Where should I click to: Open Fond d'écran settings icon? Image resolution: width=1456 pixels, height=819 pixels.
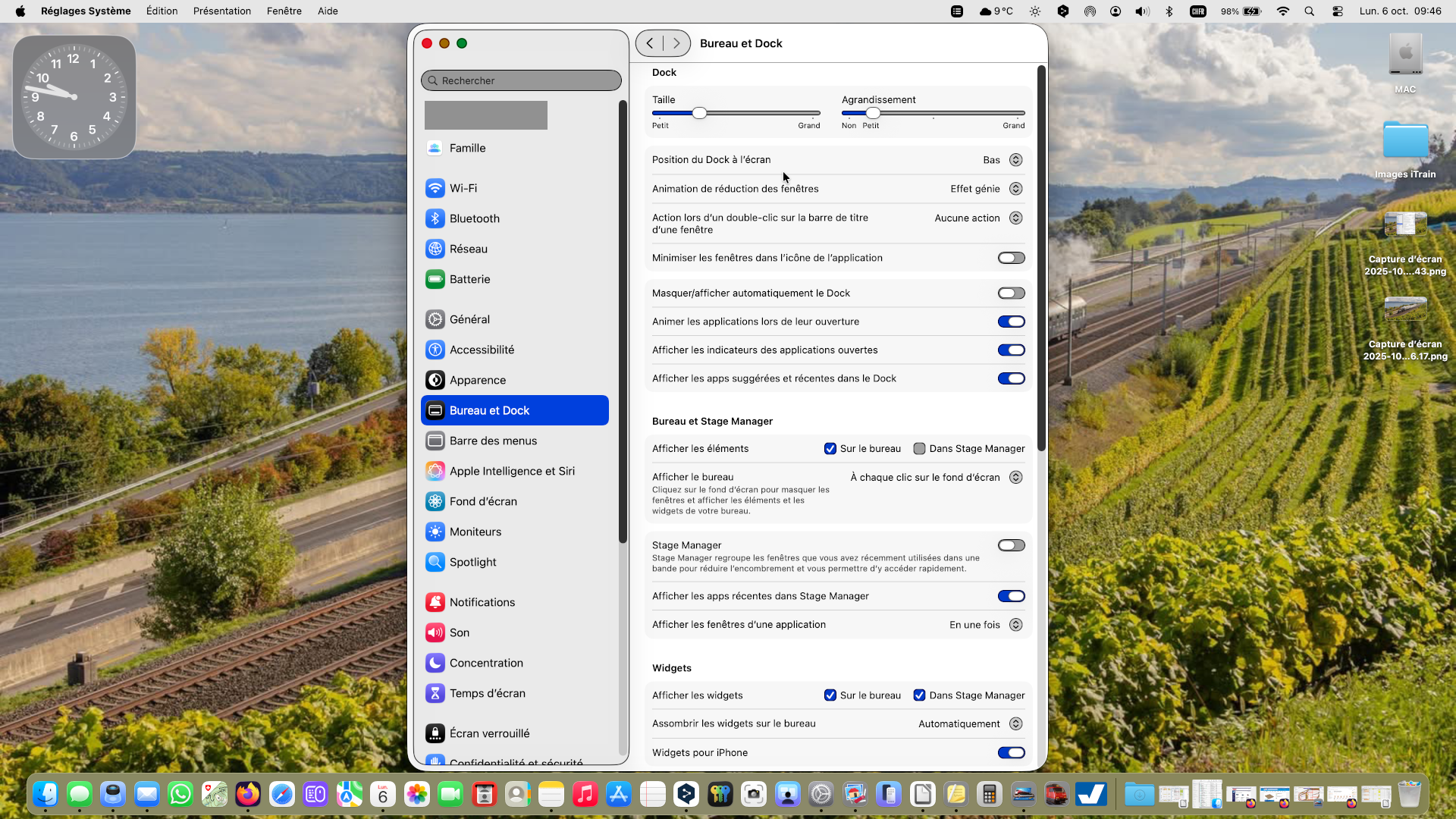coord(435,501)
